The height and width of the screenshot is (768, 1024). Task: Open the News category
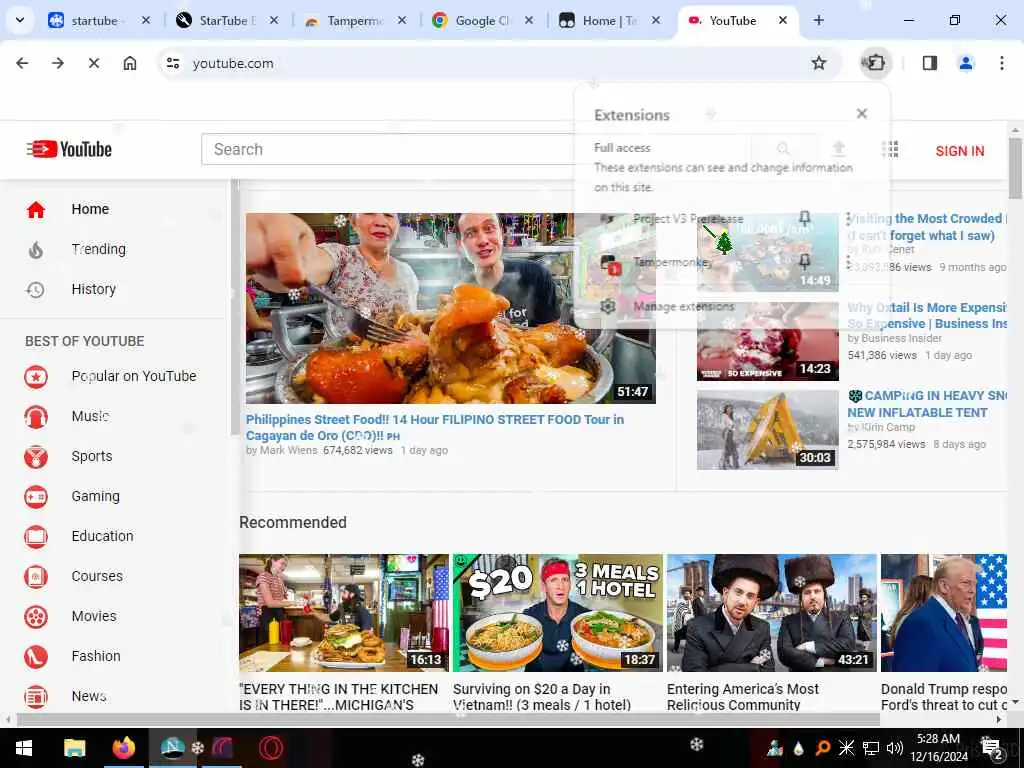89,696
